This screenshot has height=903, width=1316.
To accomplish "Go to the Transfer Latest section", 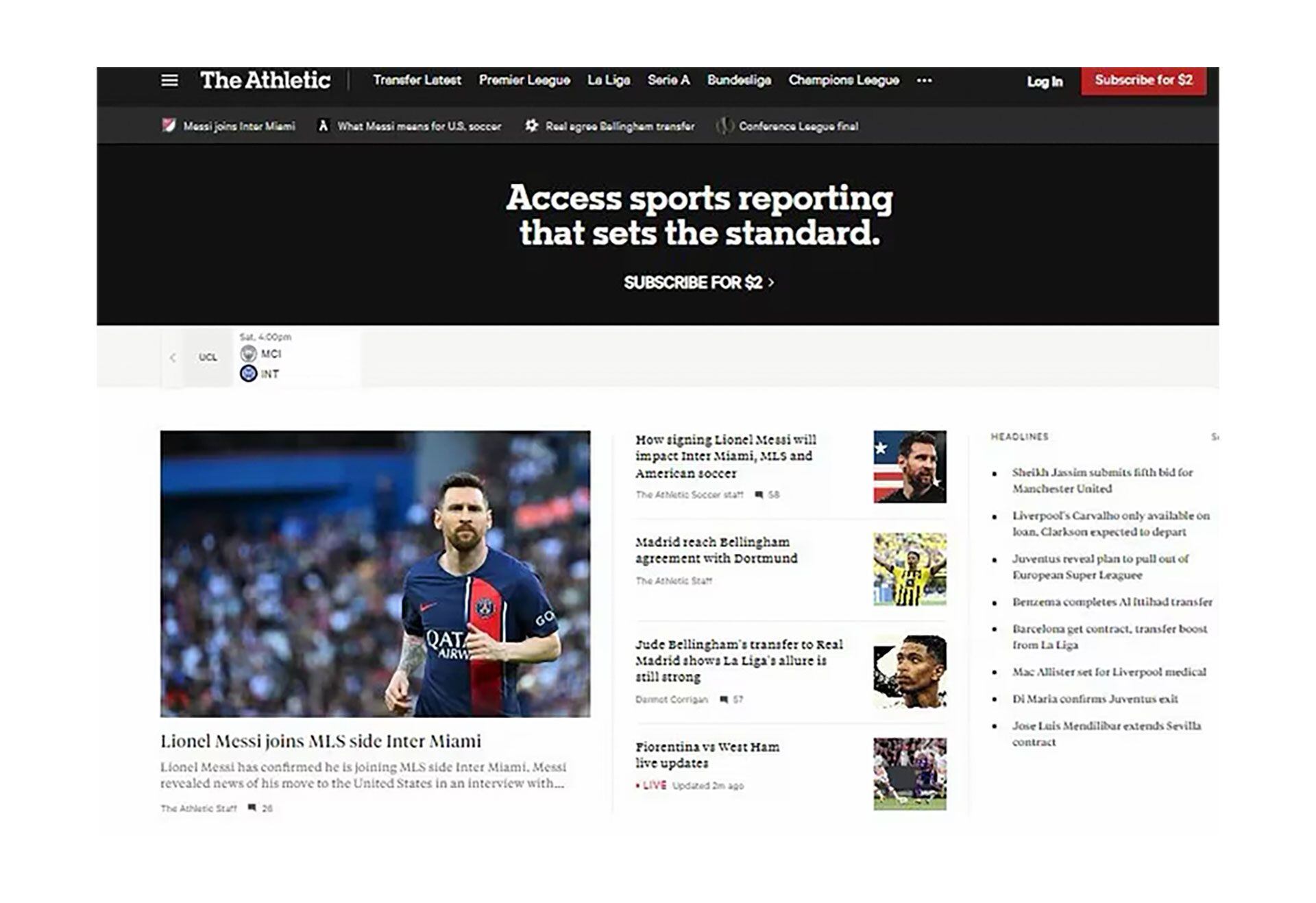I will pos(417,80).
